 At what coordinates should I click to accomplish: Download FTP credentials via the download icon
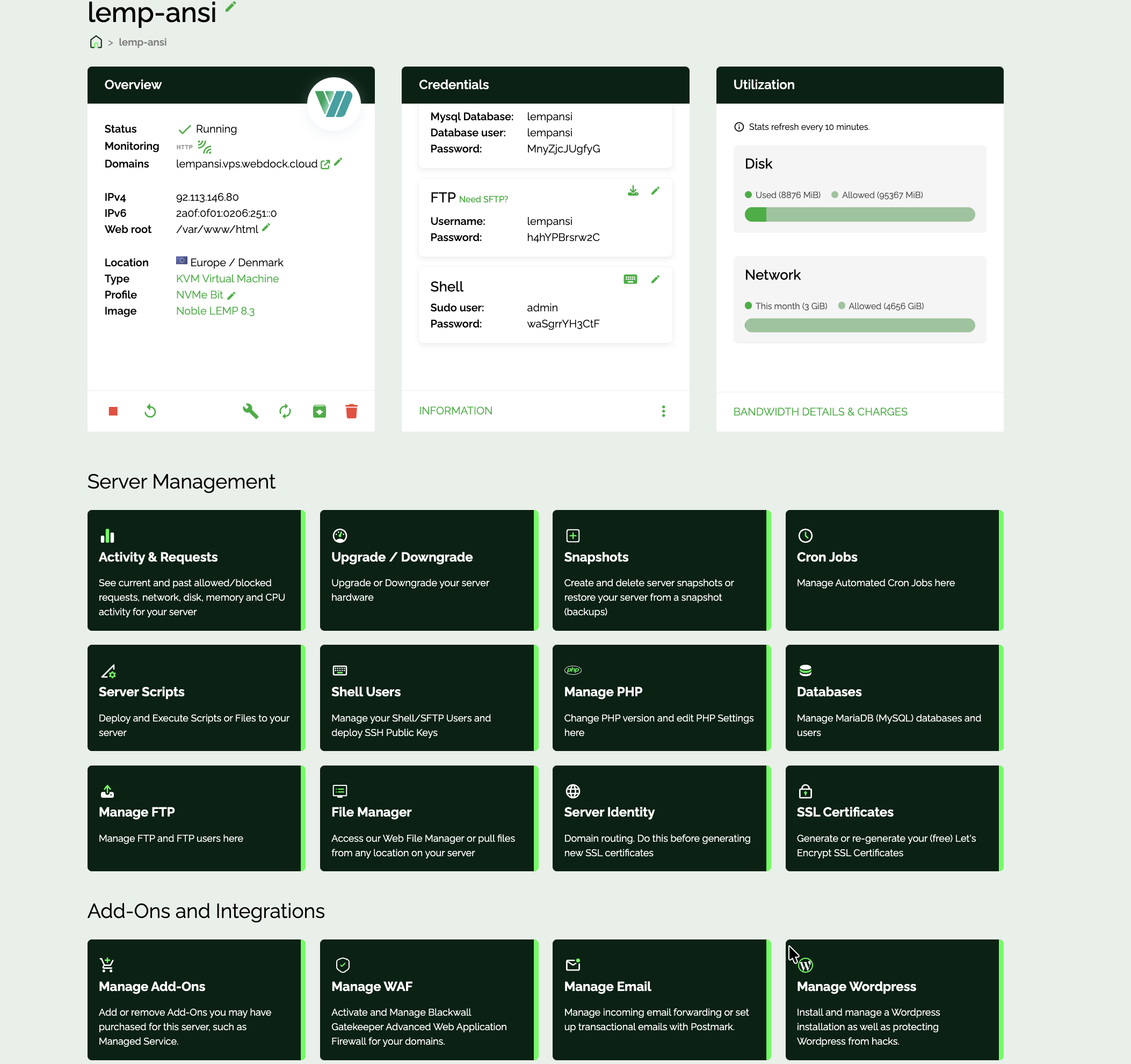[633, 191]
